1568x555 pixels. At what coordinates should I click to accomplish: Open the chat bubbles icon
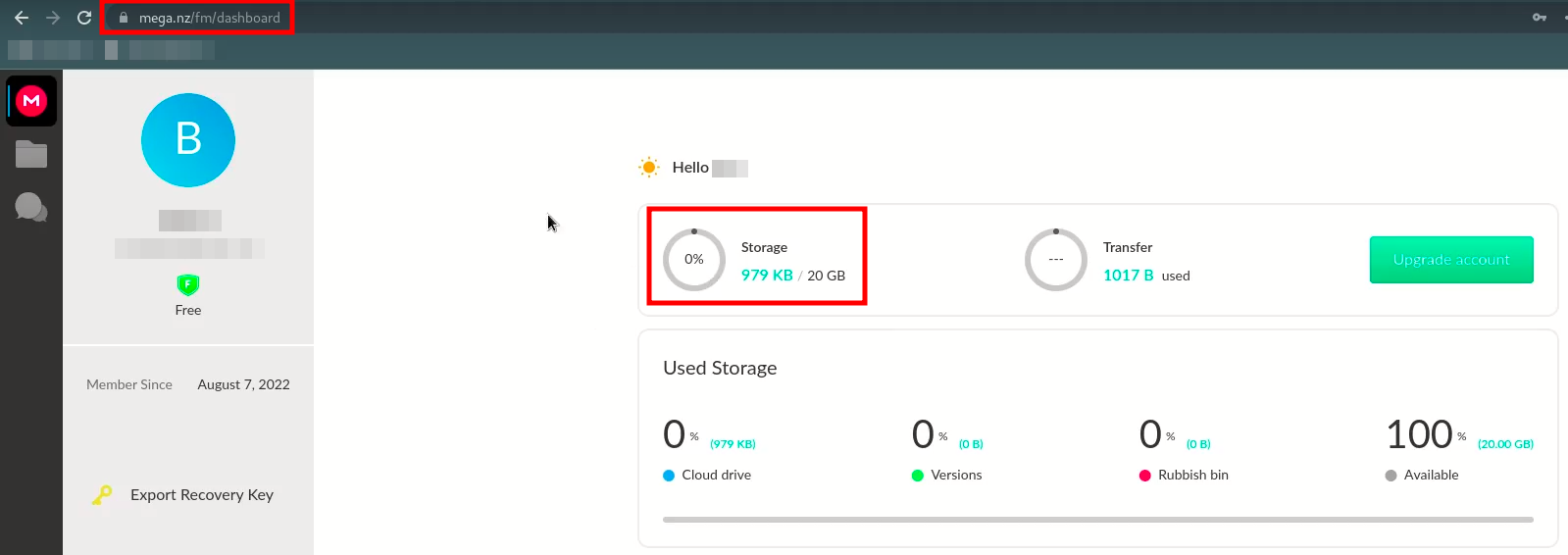(x=31, y=207)
